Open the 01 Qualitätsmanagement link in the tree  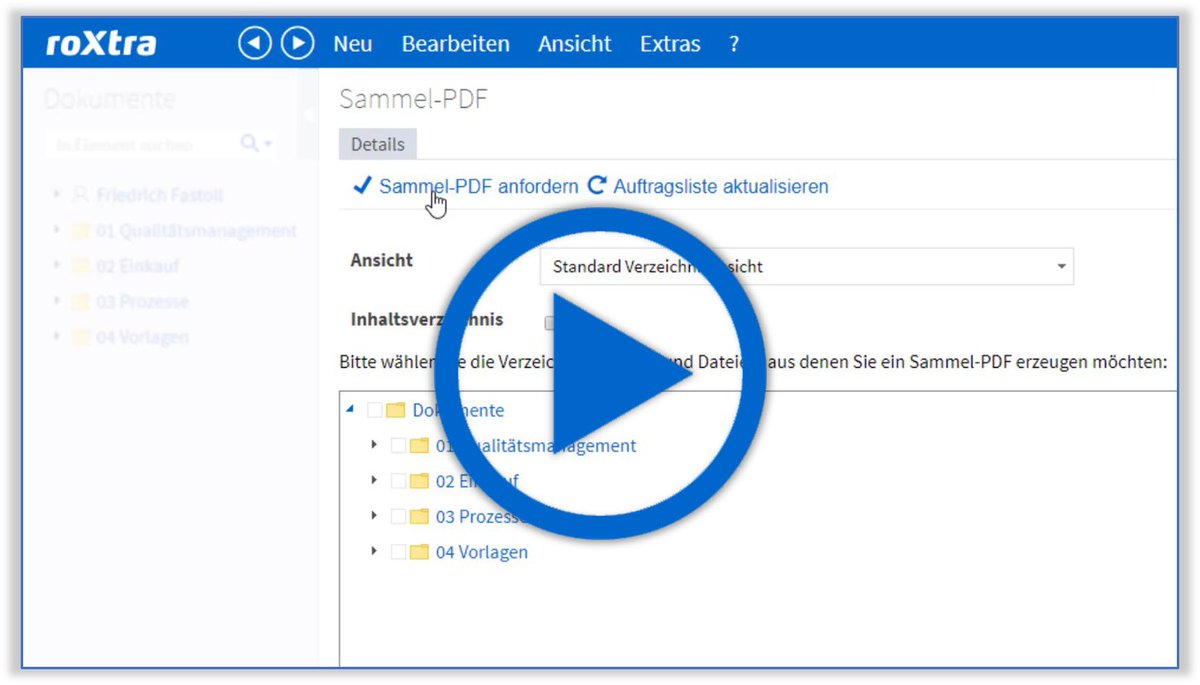(x=536, y=446)
